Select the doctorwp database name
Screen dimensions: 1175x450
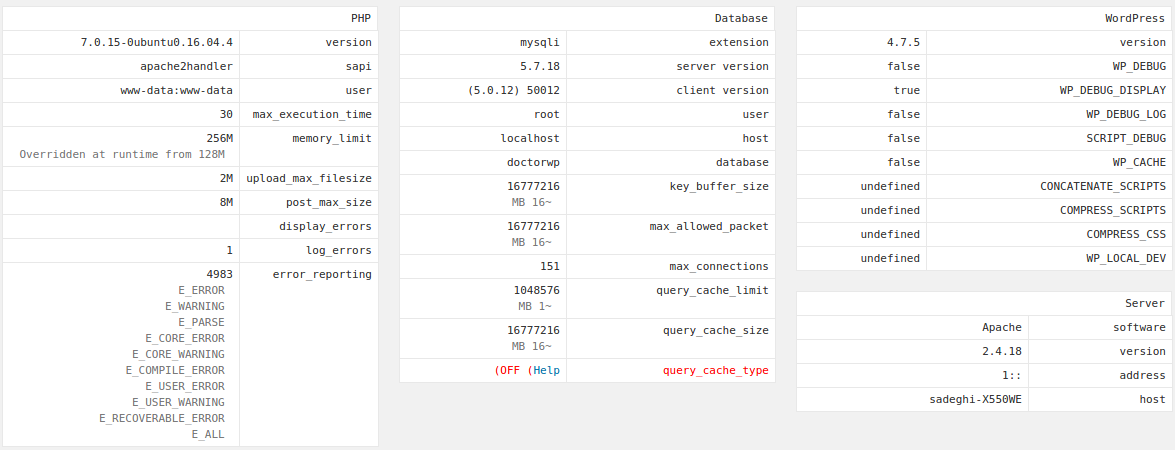[533, 162]
